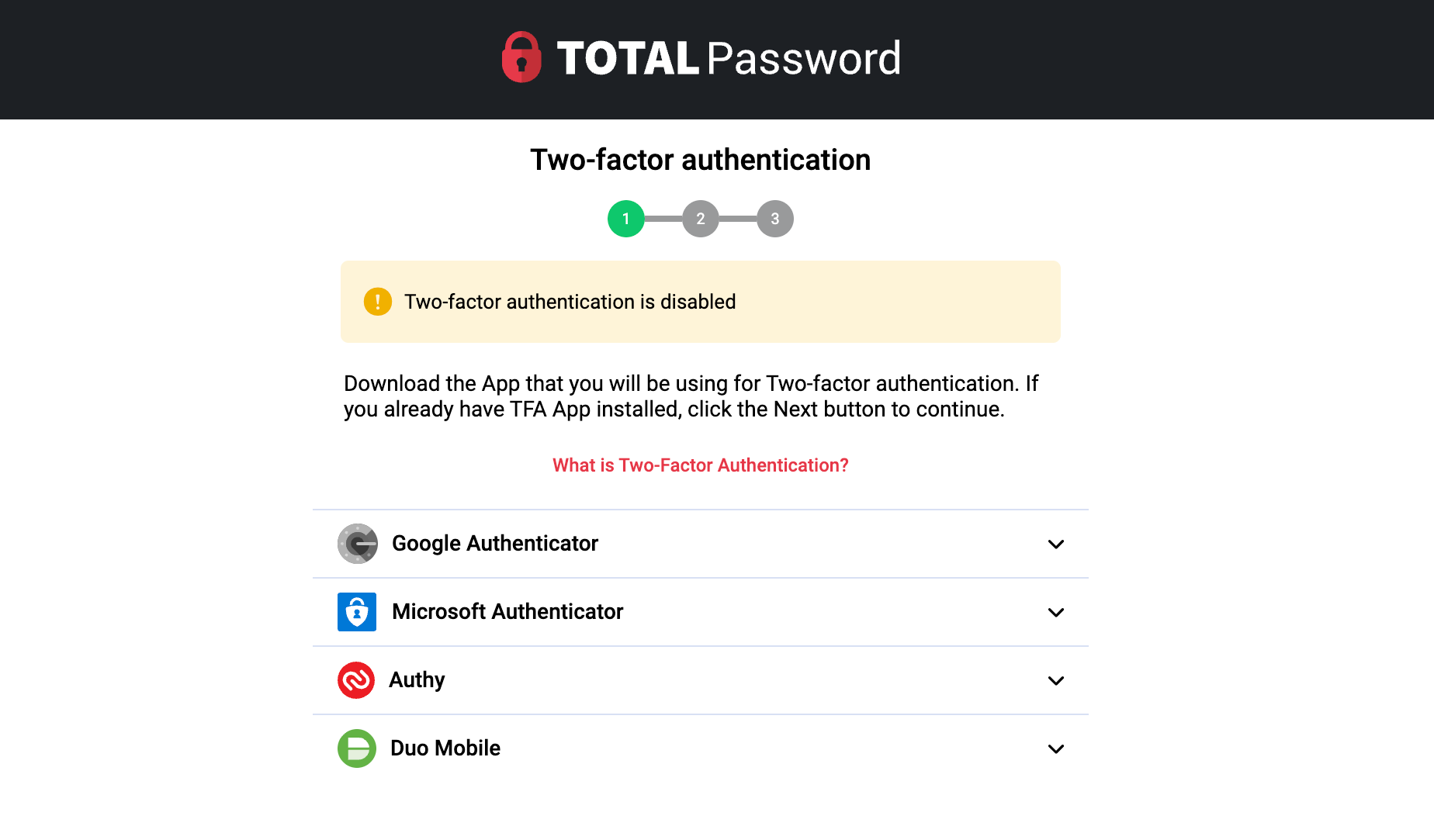Click the disabled two-factor warning banner
Image resolution: width=1434 pixels, height=840 pixels.
click(700, 302)
